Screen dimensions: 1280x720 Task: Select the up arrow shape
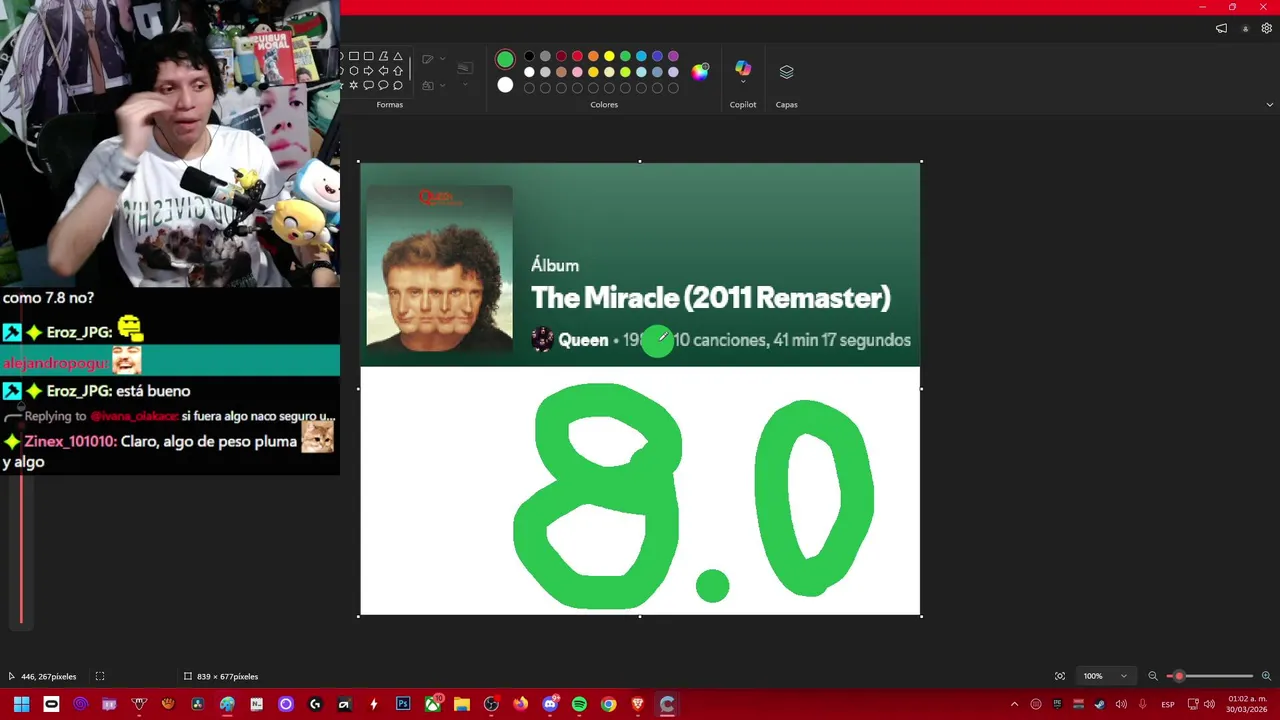pyautogui.click(x=398, y=71)
